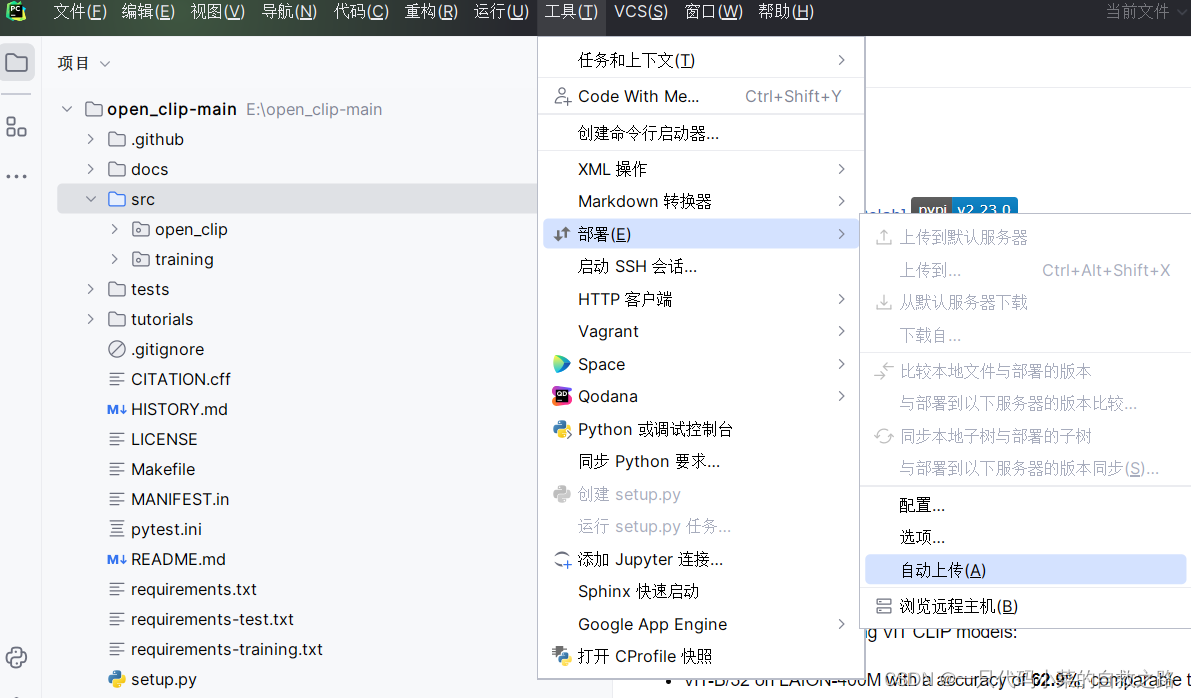Open the Markdown 转换器 submenu
Screen dimensions: 1191x698
[x=701, y=201]
